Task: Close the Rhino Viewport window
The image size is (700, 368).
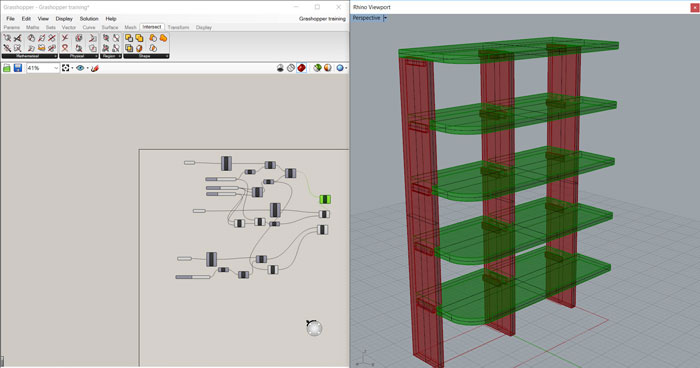Action: click(x=695, y=7)
